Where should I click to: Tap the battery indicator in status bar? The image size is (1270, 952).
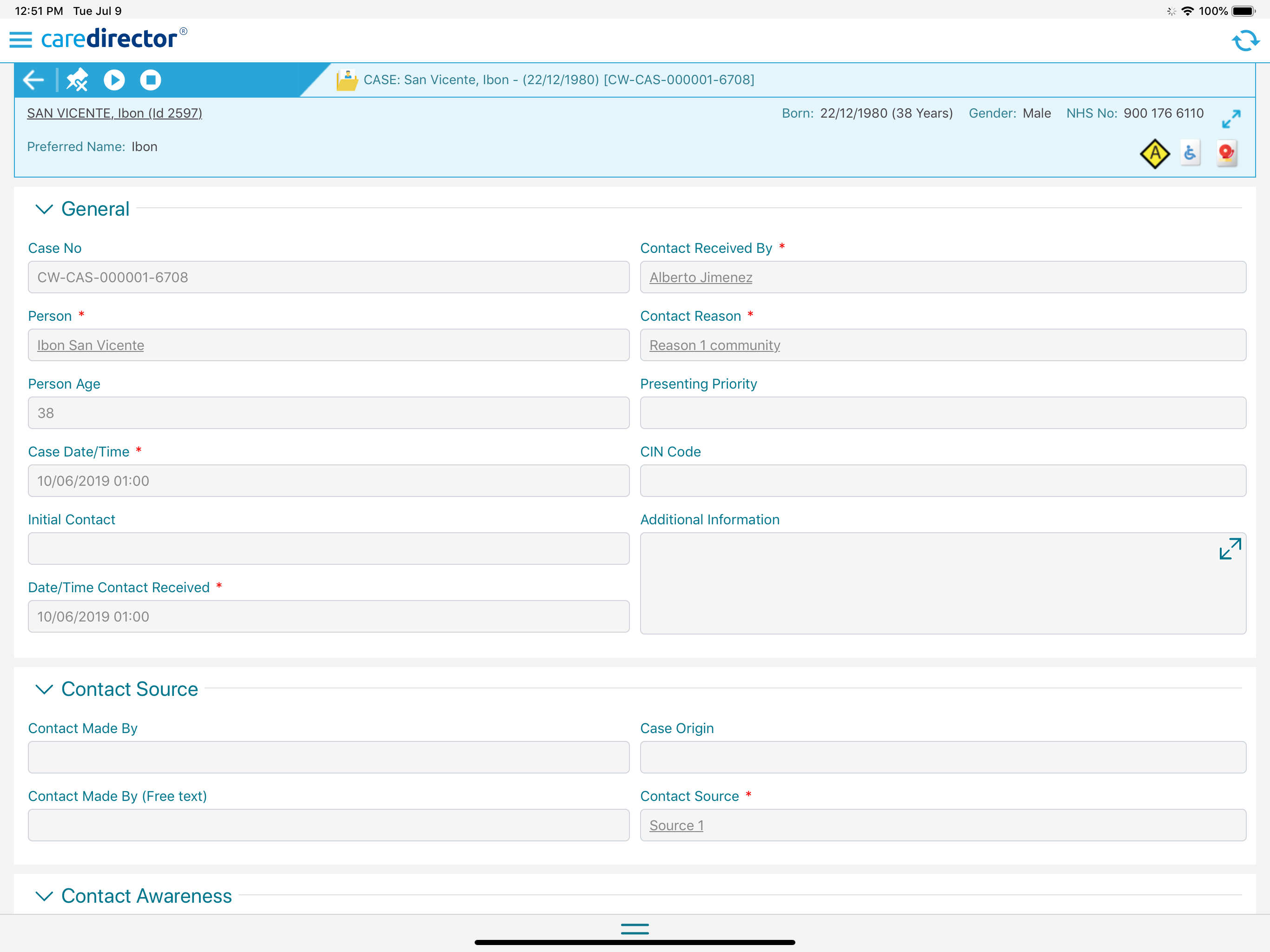pos(1244,11)
